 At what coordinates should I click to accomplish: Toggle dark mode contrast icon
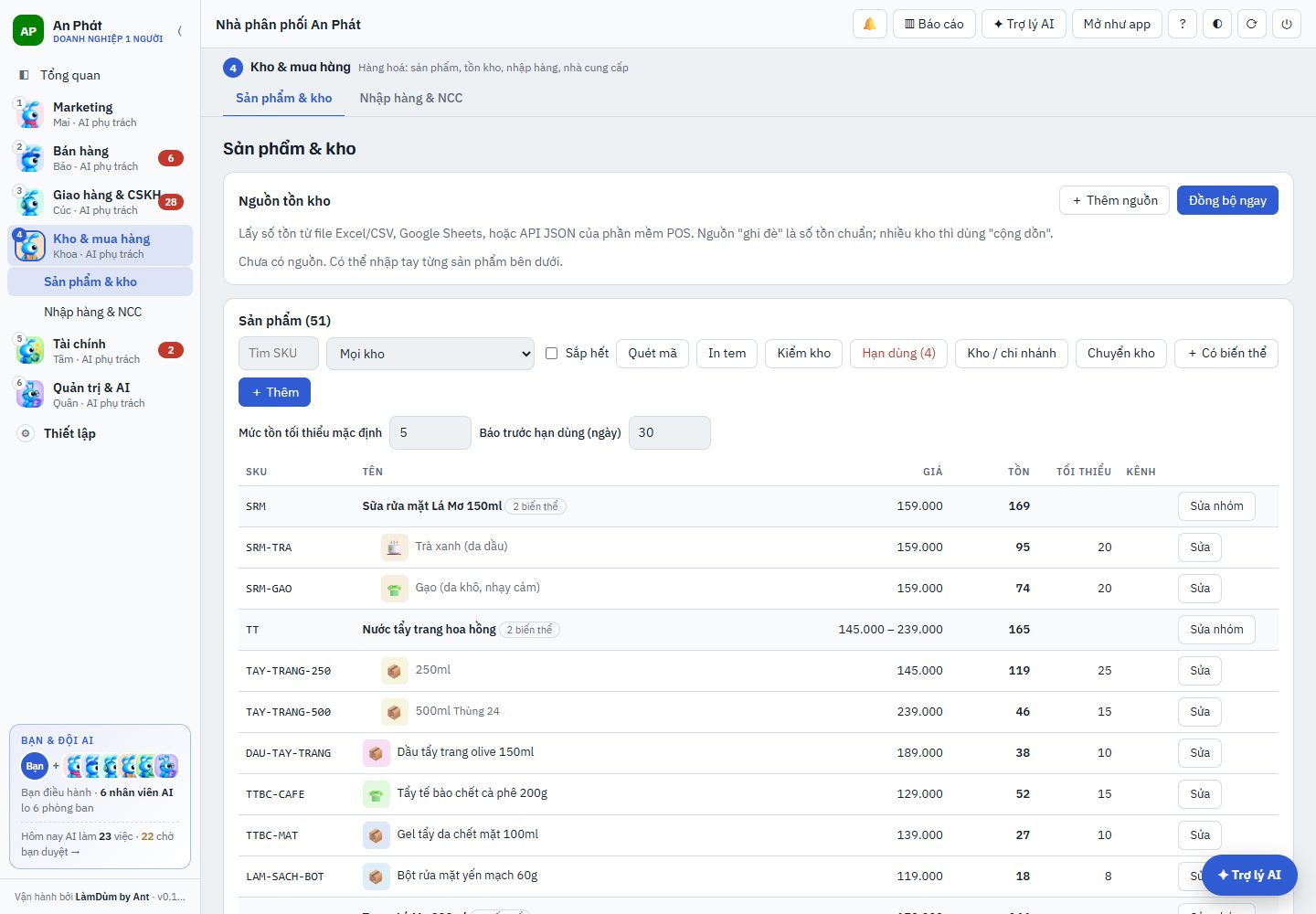(x=1217, y=24)
